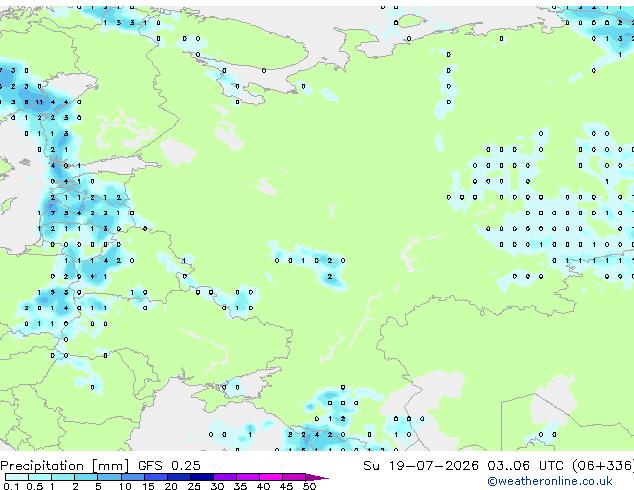Click the dark navy swatch between 25 and 30
The width and height of the screenshot is (634, 490).
coord(201,477)
